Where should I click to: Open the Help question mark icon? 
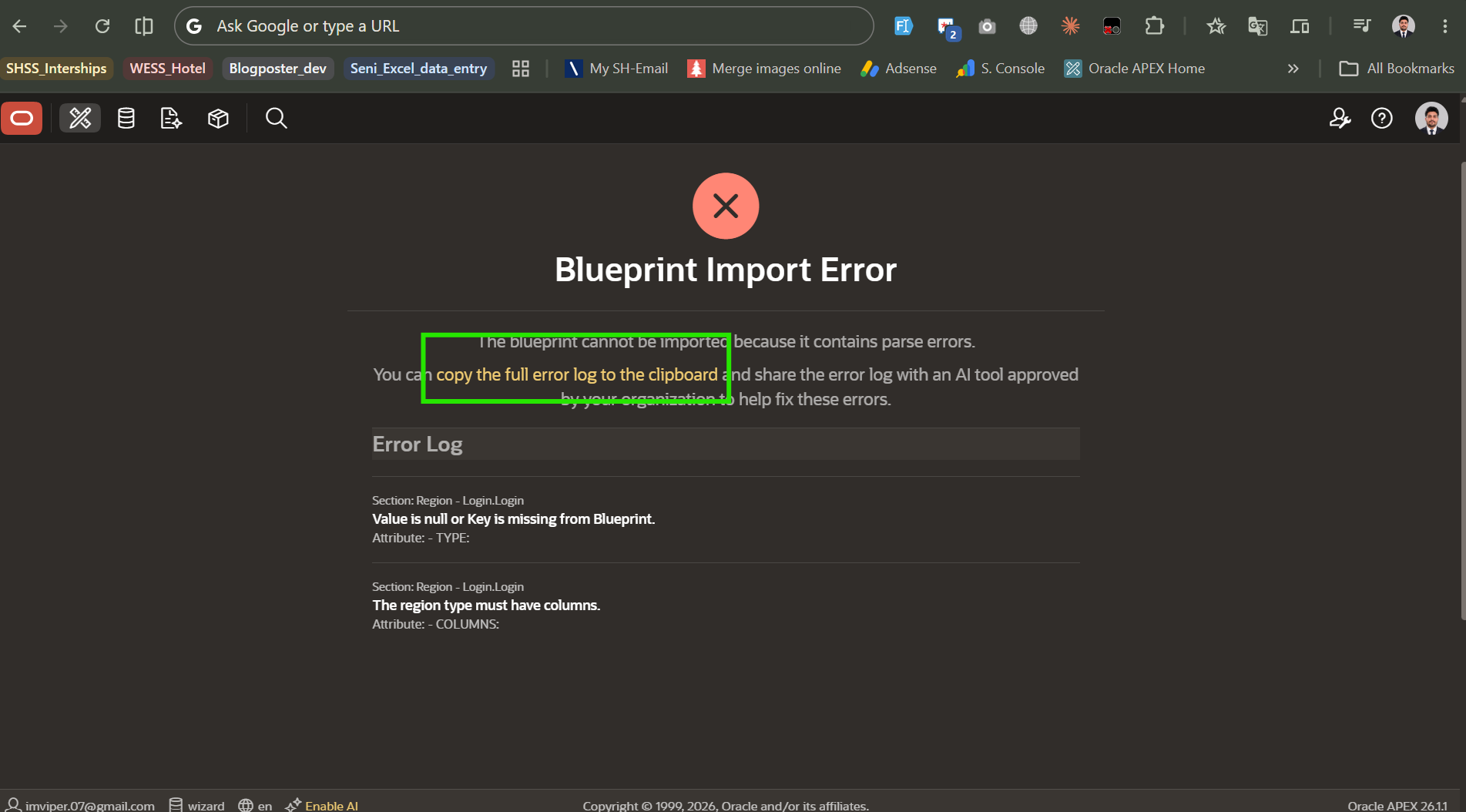[x=1382, y=118]
